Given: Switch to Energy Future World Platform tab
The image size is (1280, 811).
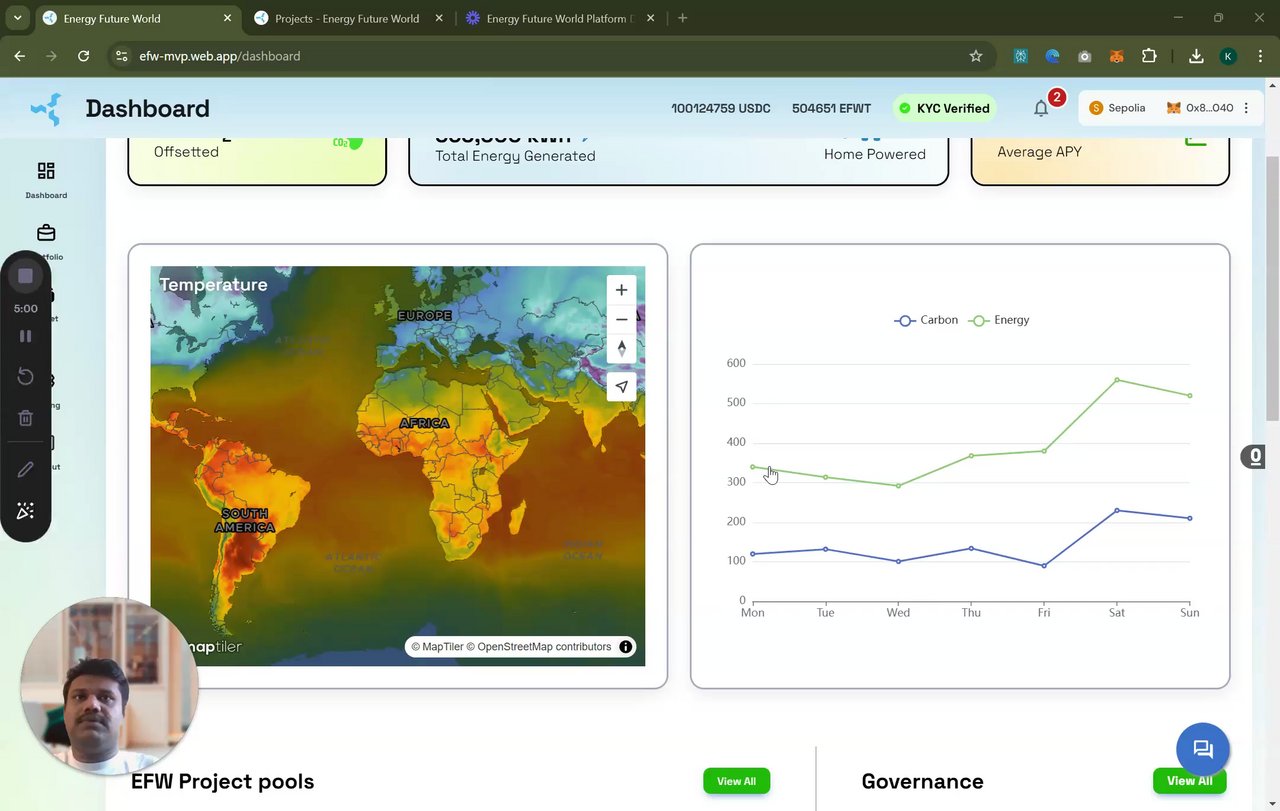Looking at the screenshot, I should pos(559,18).
